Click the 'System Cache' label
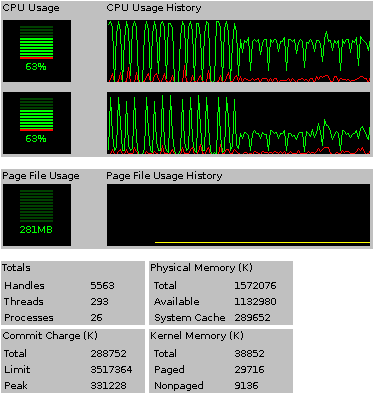The image size is (373, 393). coord(190,318)
